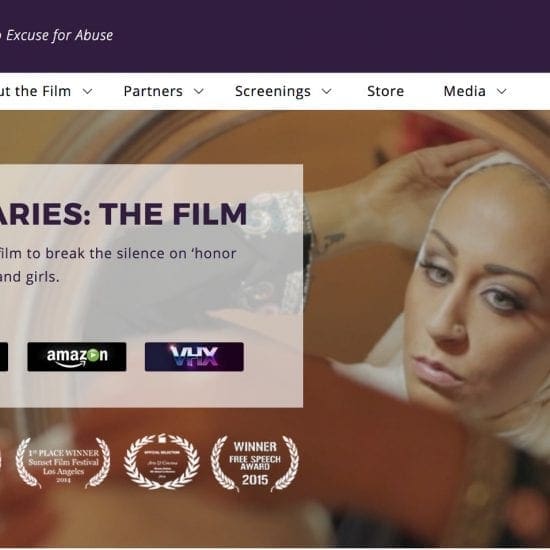Open the Media menu label
The image size is (550, 550).
465,91
